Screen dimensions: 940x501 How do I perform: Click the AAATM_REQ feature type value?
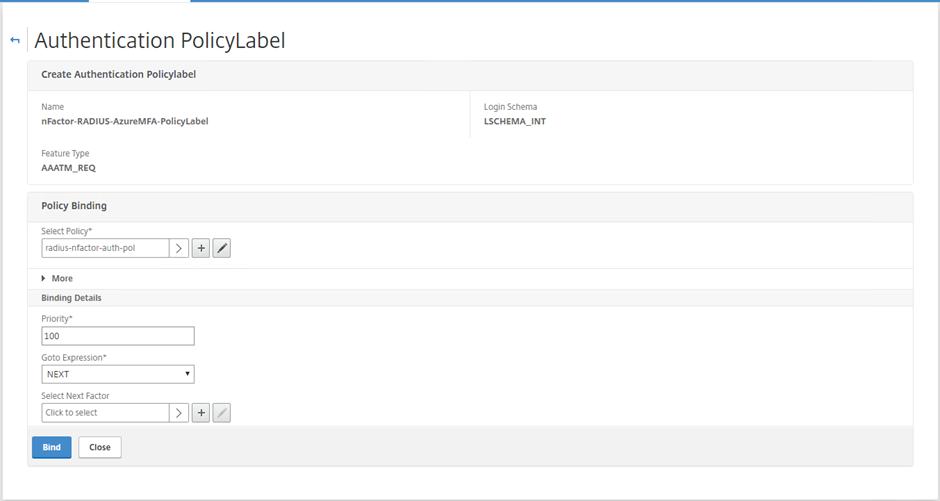coord(68,168)
